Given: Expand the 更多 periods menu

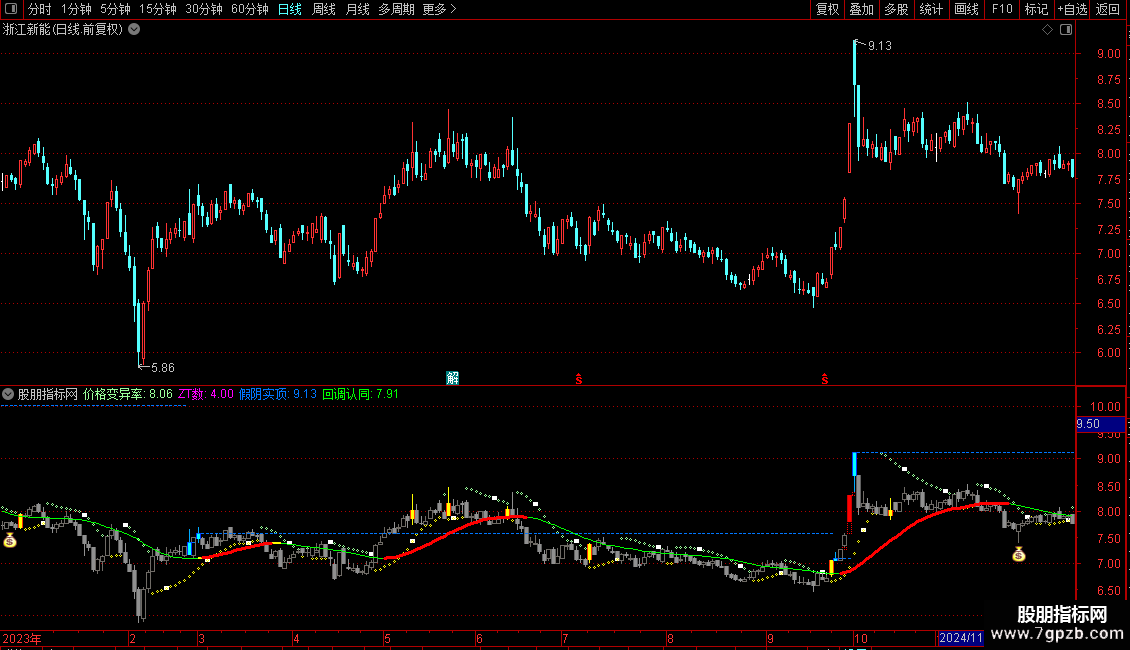Looking at the screenshot, I should click(x=440, y=9).
